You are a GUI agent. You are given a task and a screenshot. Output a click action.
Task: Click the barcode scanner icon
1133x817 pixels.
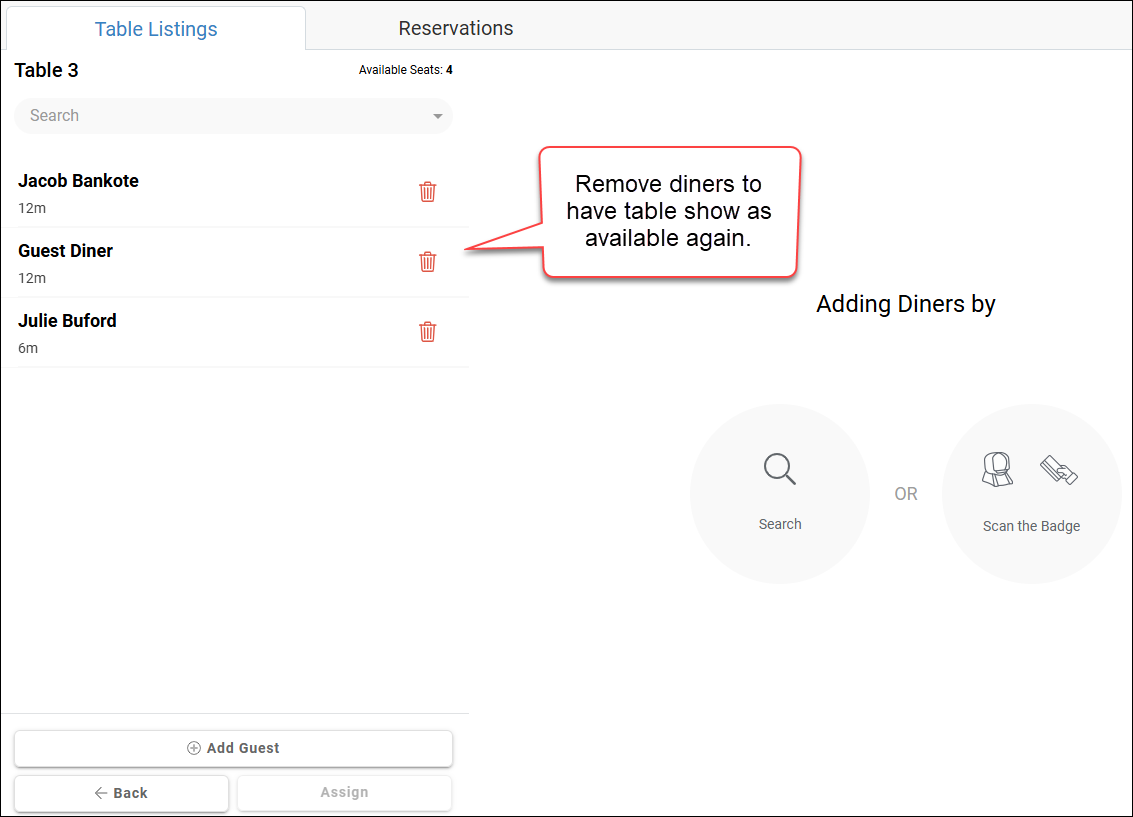pos(997,470)
